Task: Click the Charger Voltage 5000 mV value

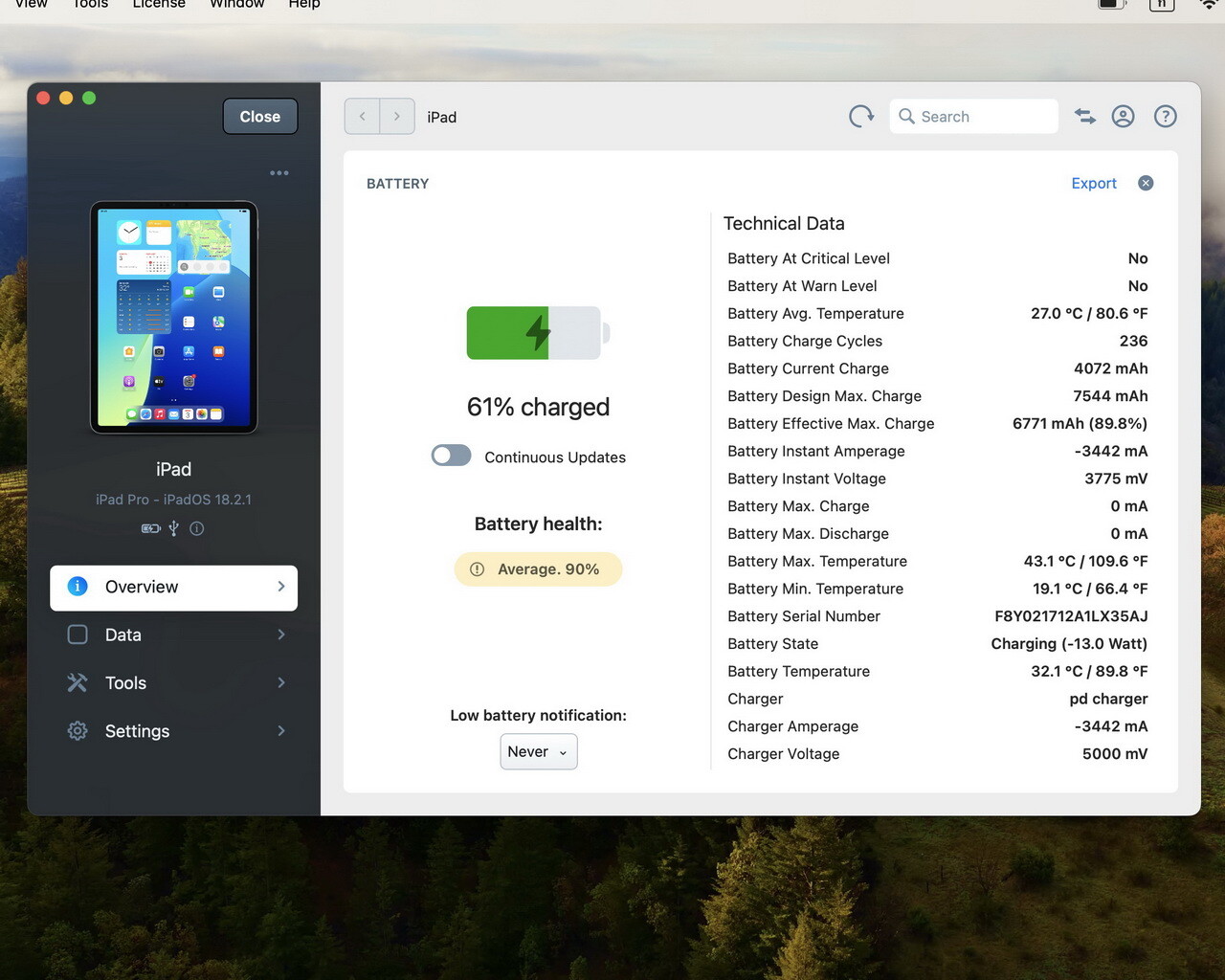Action: 1115,754
